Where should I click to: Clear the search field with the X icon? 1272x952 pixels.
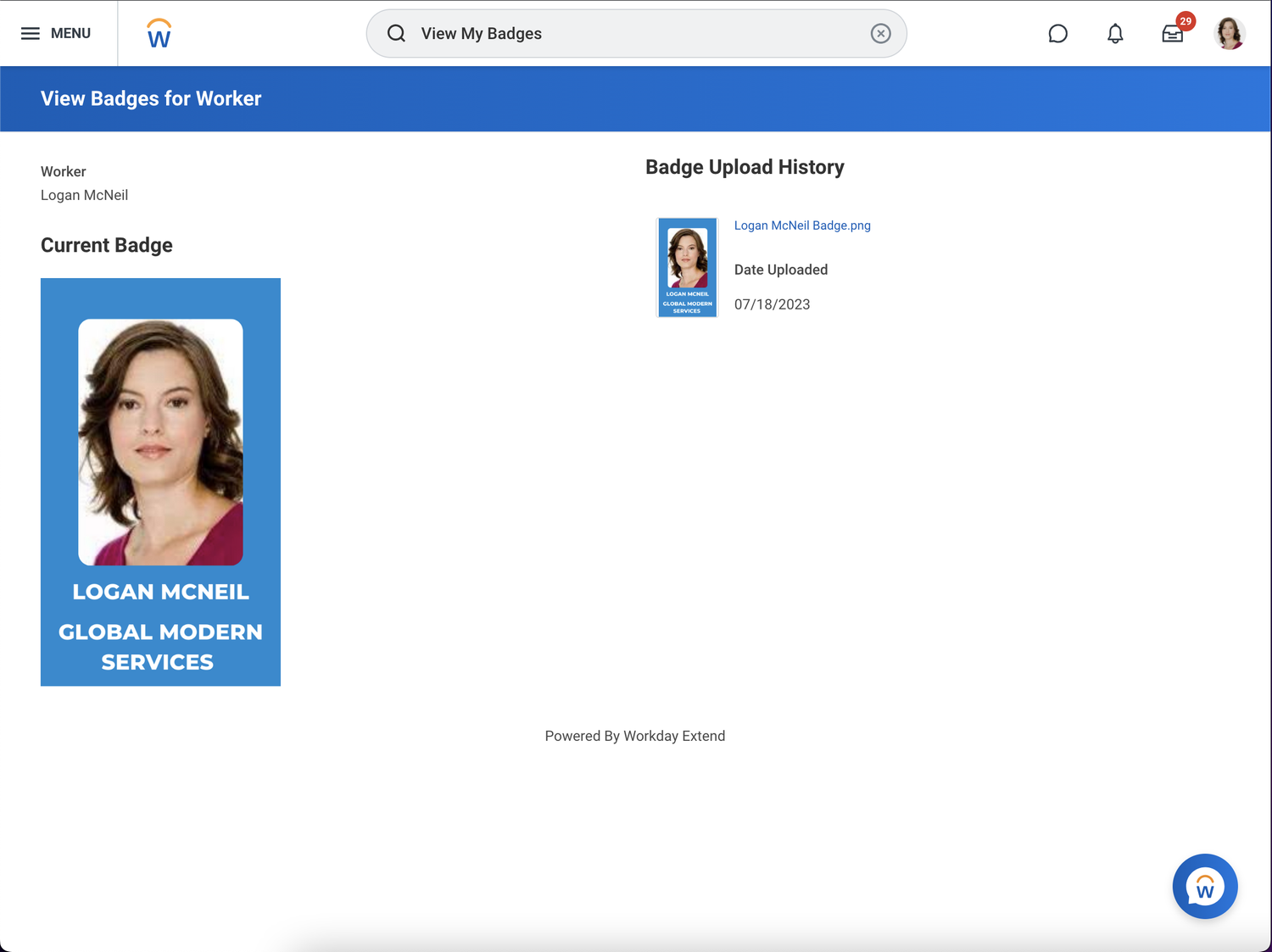[880, 33]
